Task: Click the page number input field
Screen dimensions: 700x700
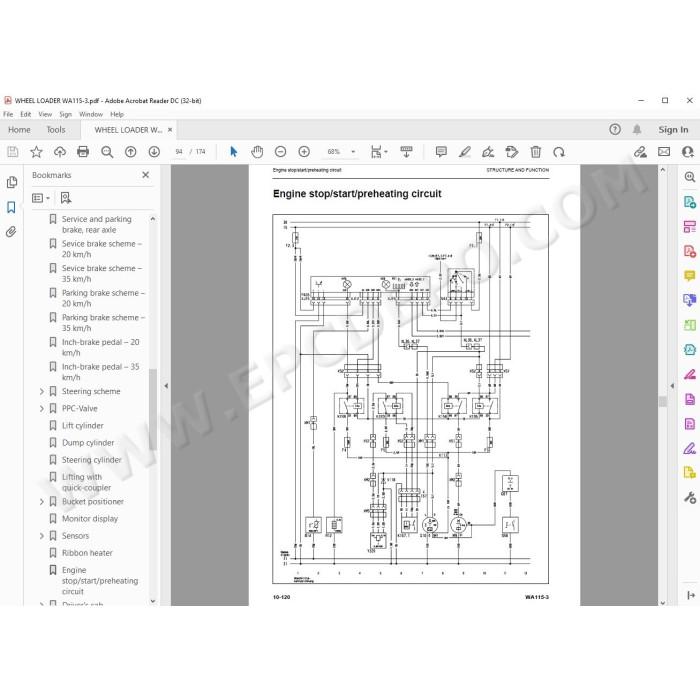Action: 179,152
